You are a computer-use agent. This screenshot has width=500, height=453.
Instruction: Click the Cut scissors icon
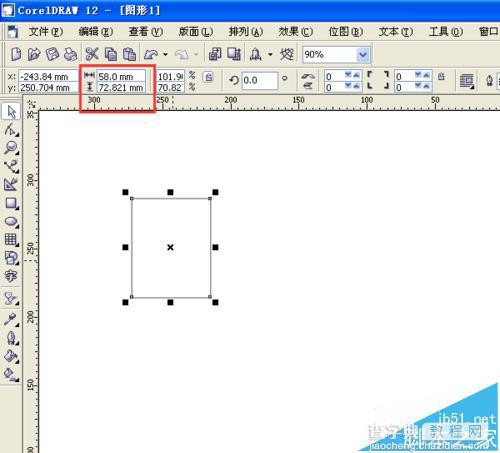tap(92, 54)
